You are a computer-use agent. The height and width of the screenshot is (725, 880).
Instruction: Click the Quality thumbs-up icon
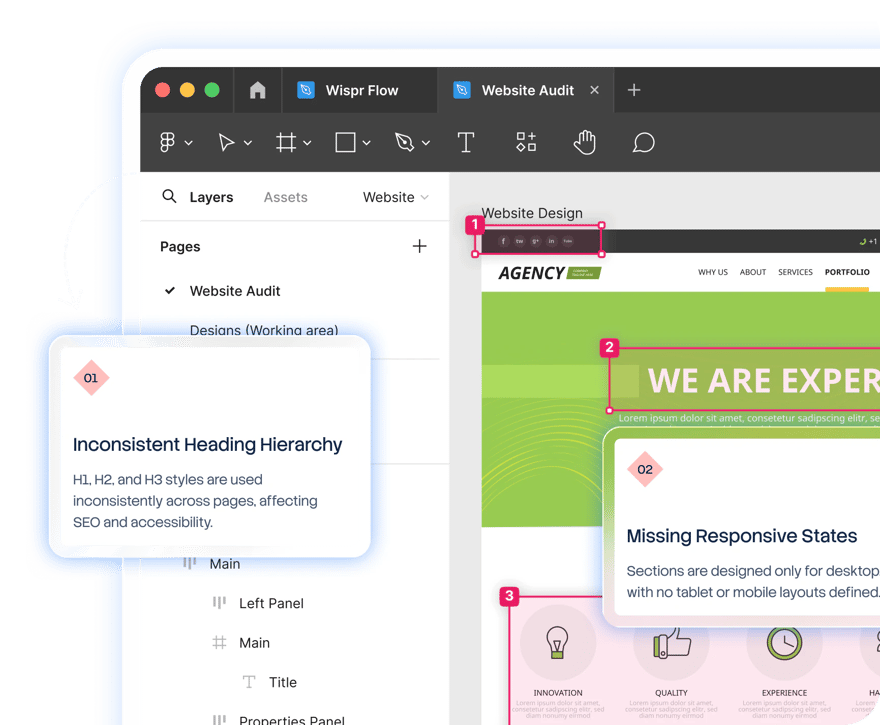click(x=671, y=643)
